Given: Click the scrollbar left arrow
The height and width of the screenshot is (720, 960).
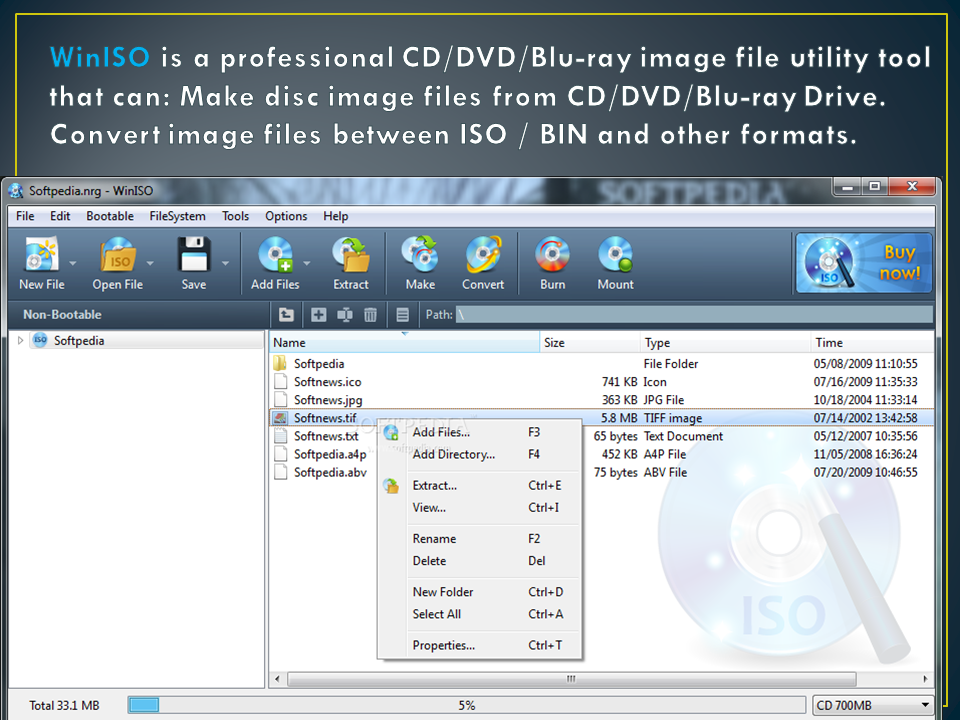Looking at the screenshot, I should coord(277,679).
